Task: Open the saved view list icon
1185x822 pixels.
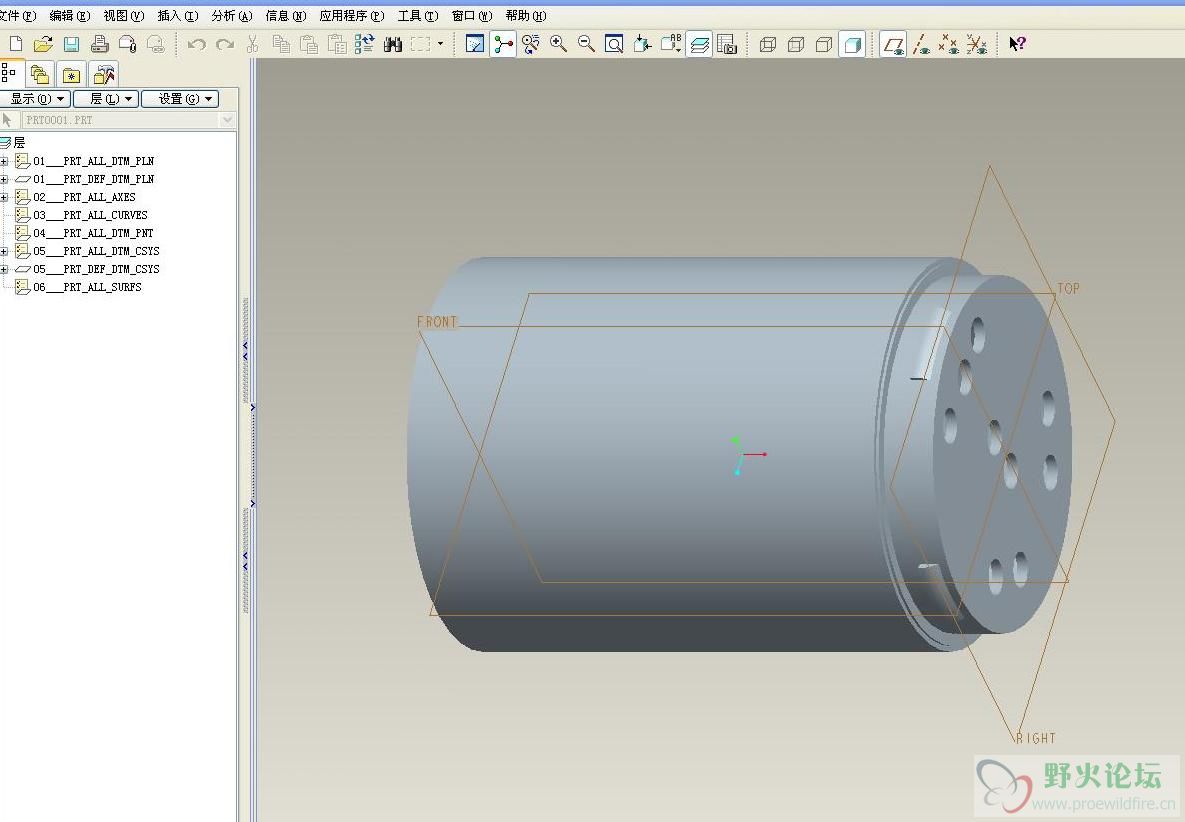Action: click(x=671, y=44)
